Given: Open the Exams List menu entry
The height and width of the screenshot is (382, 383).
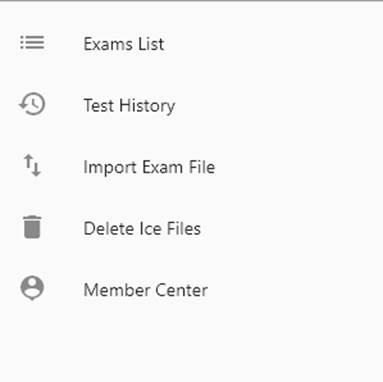Looking at the screenshot, I should [191, 44].
